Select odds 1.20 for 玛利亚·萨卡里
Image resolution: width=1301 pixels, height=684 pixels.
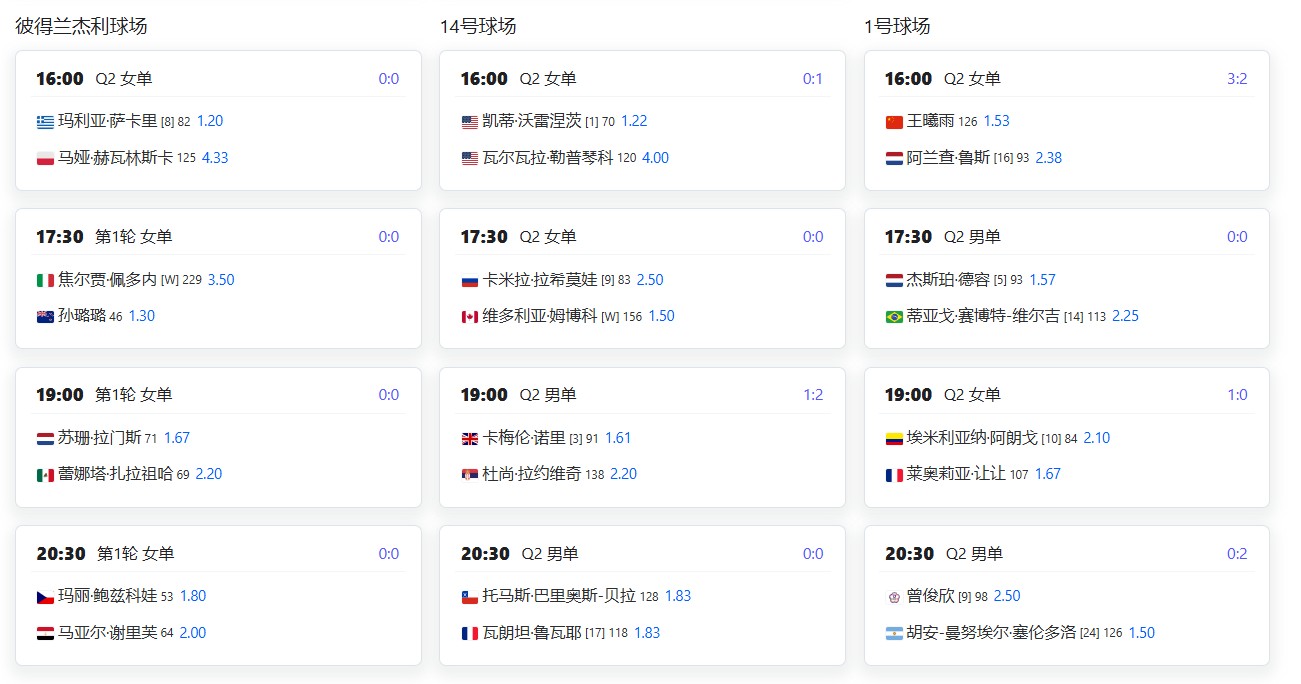tap(210, 121)
